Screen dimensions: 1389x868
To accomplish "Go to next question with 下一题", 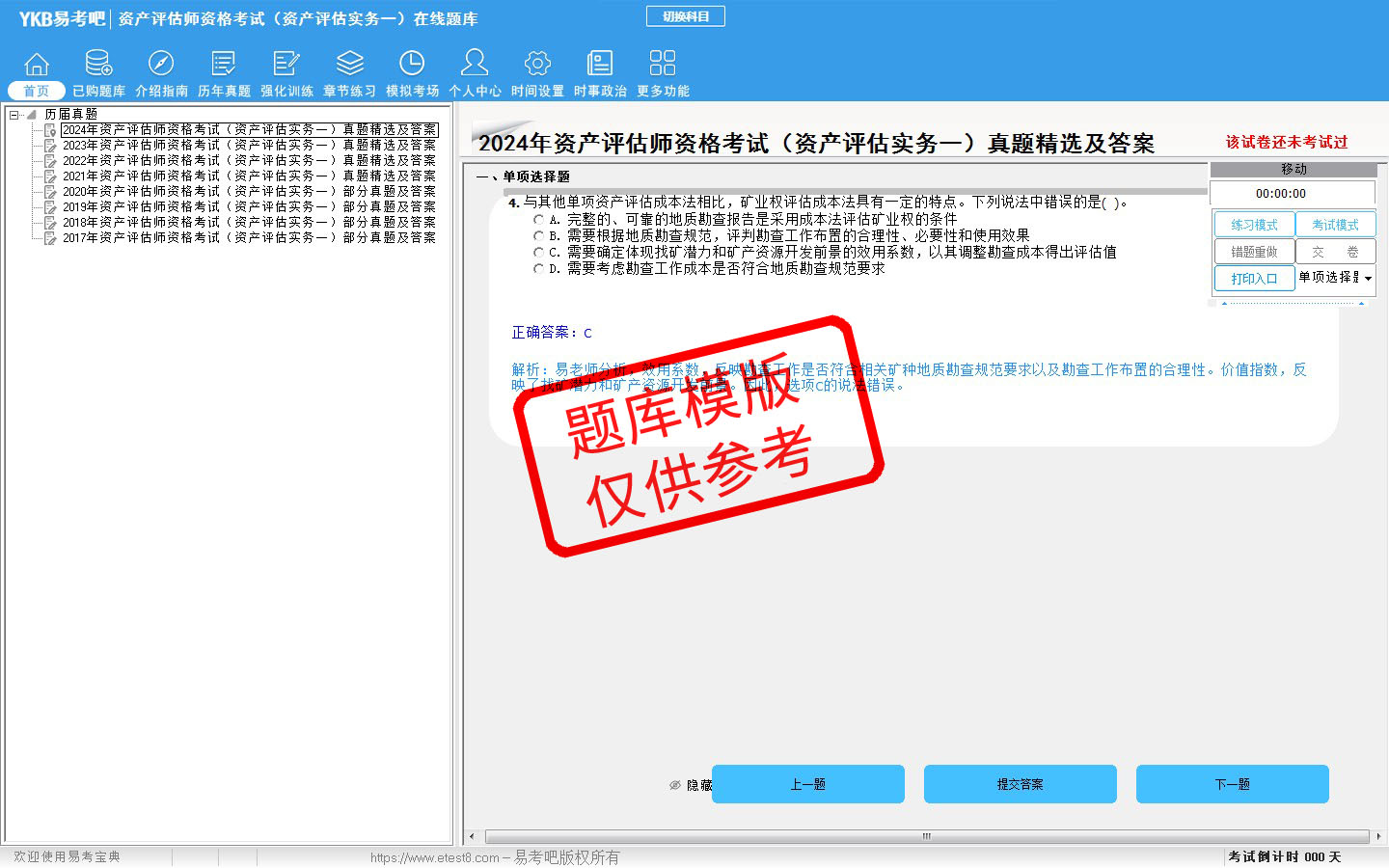I will 1232,784.
